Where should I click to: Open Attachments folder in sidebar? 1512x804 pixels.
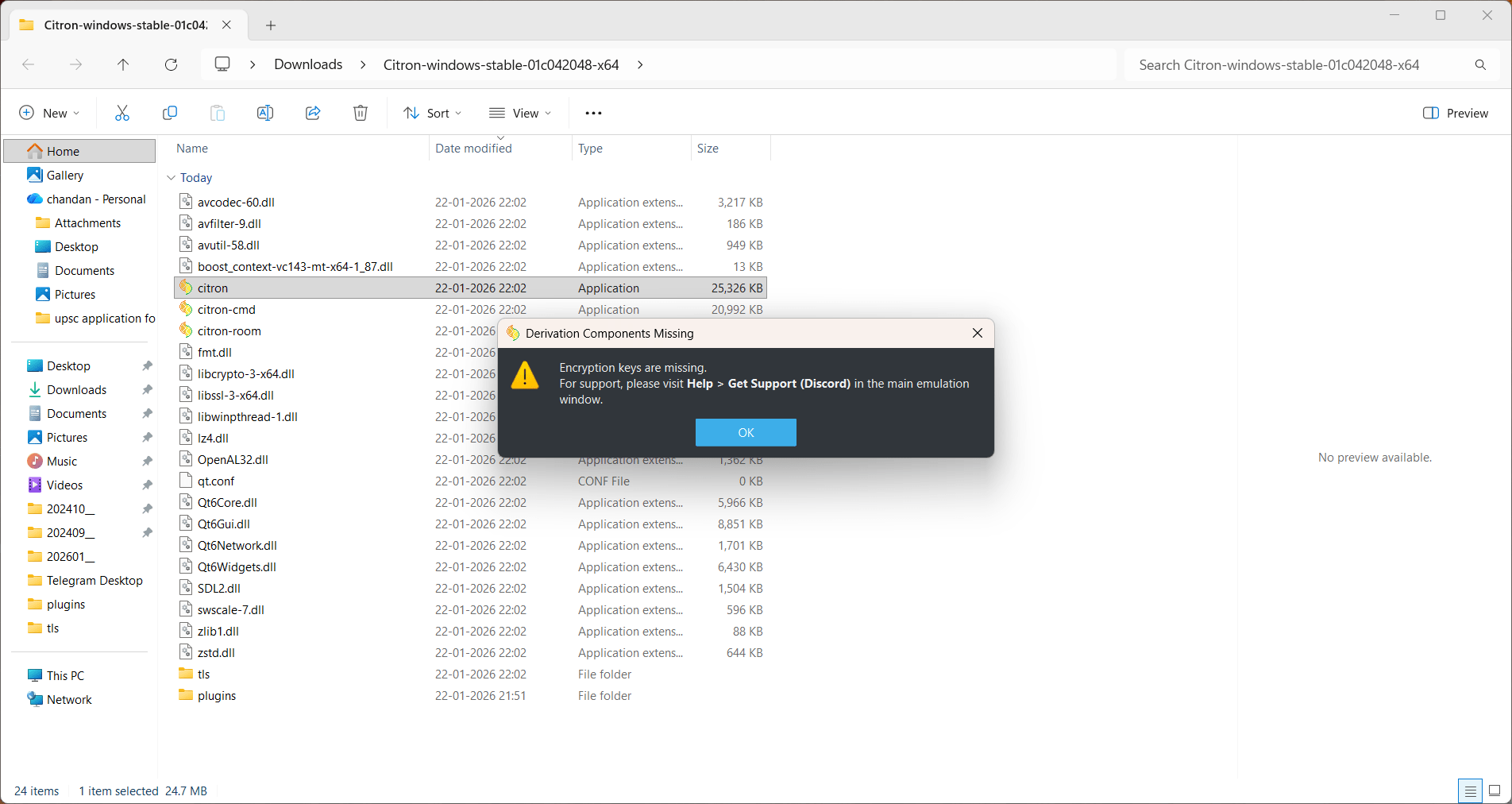[79, 222]
